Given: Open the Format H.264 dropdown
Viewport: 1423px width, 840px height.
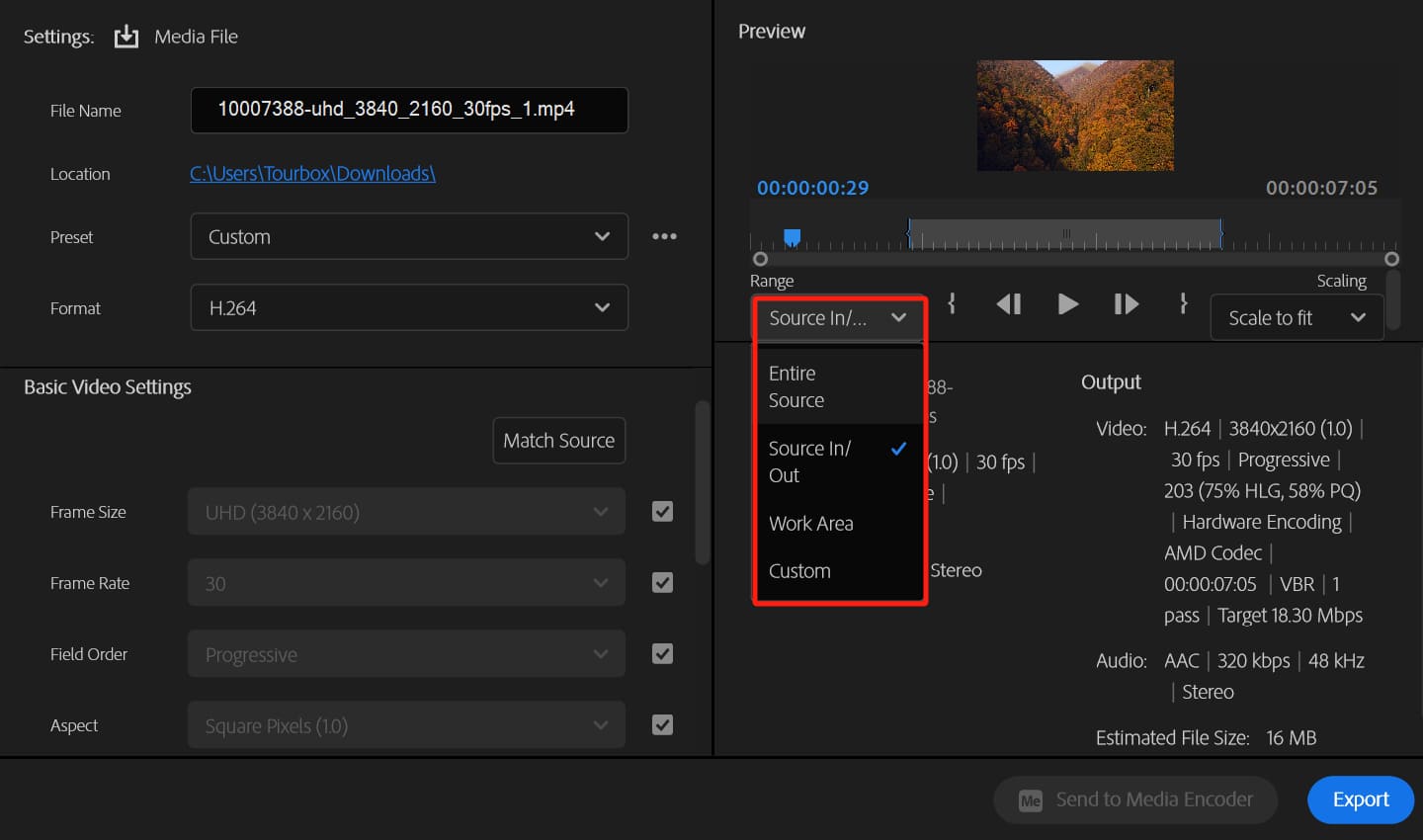Looking at the screenshot, I should (x=409, y=307).
